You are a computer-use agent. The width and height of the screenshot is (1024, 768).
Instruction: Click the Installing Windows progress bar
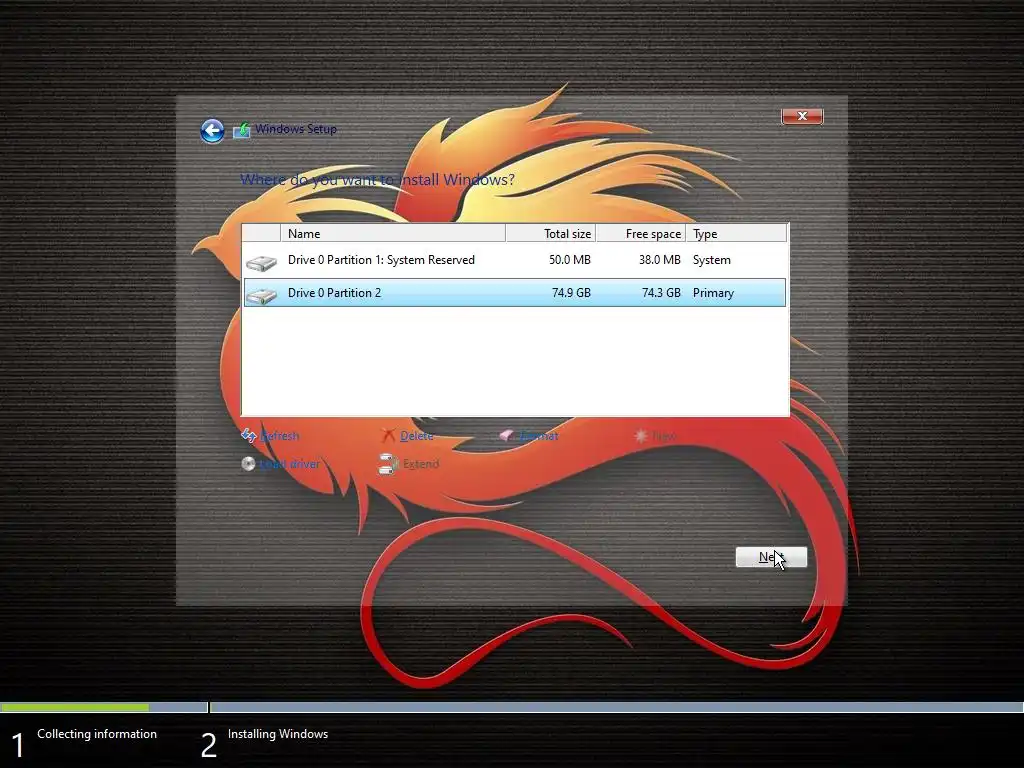(x=616, y=707)
